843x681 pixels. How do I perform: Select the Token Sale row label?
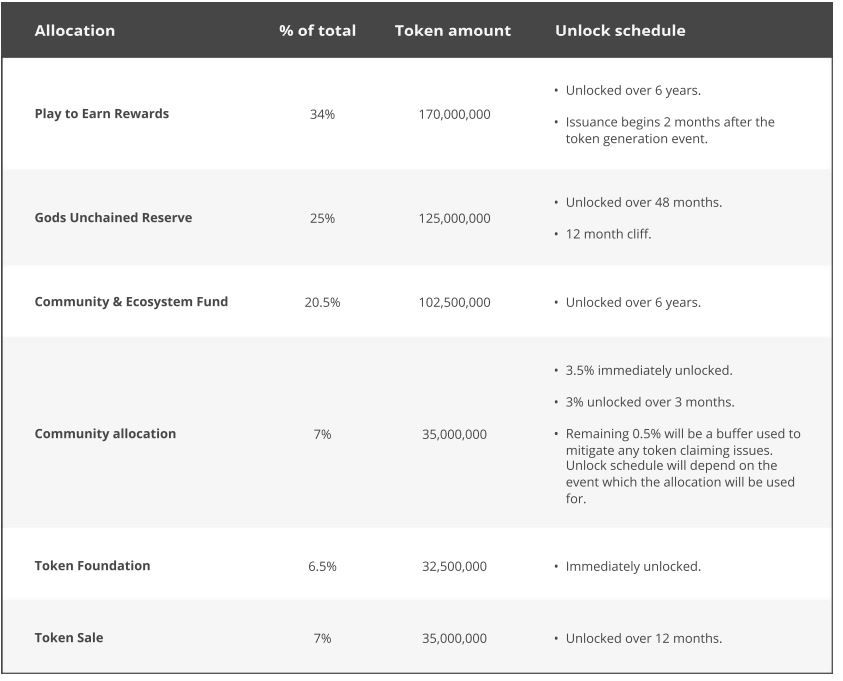(x=69, y=638)
